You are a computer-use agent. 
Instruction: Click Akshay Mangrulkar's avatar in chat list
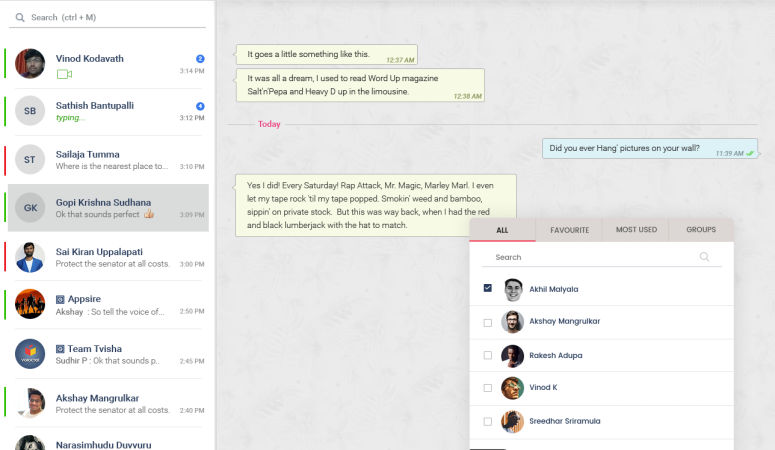point(30,403)
